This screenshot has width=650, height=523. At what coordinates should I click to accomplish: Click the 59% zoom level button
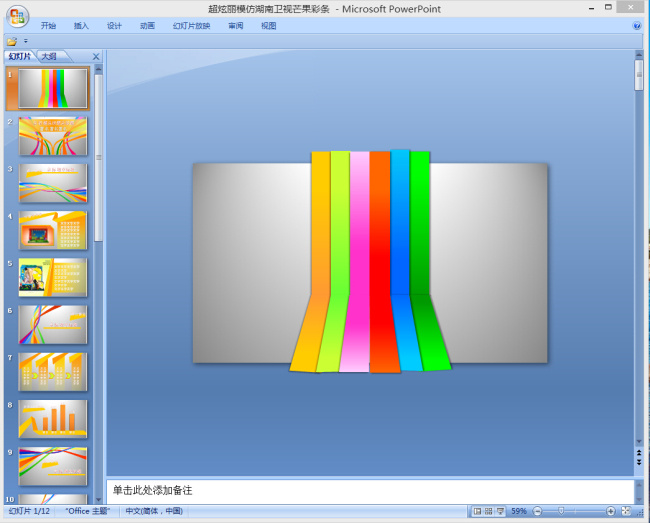click(519, 511)
